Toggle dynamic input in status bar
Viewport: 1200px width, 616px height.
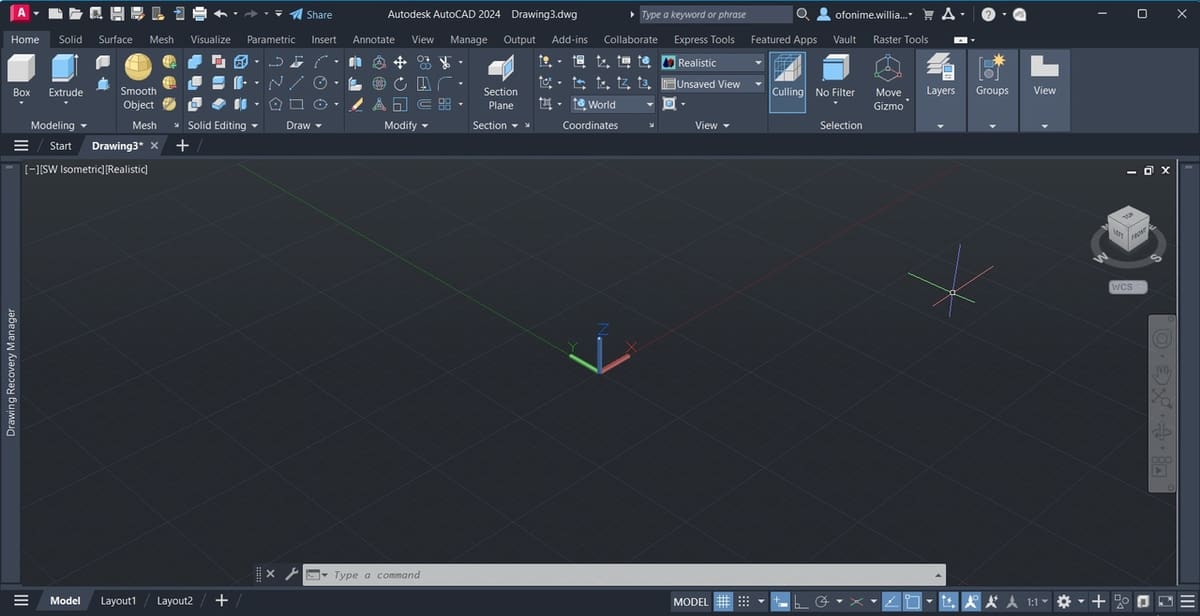[781, 601]
